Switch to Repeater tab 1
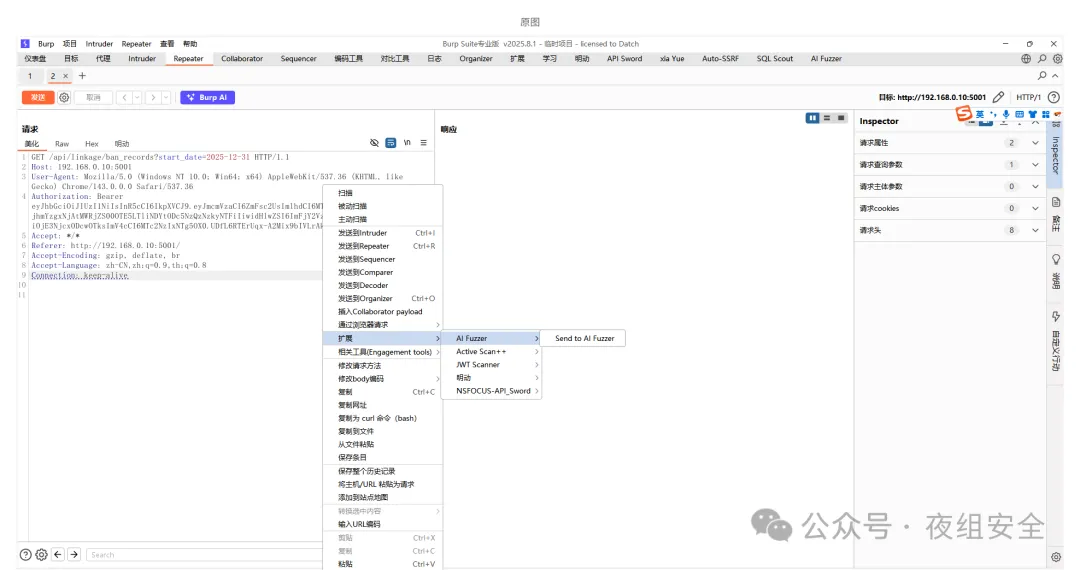 pos(30,76)
